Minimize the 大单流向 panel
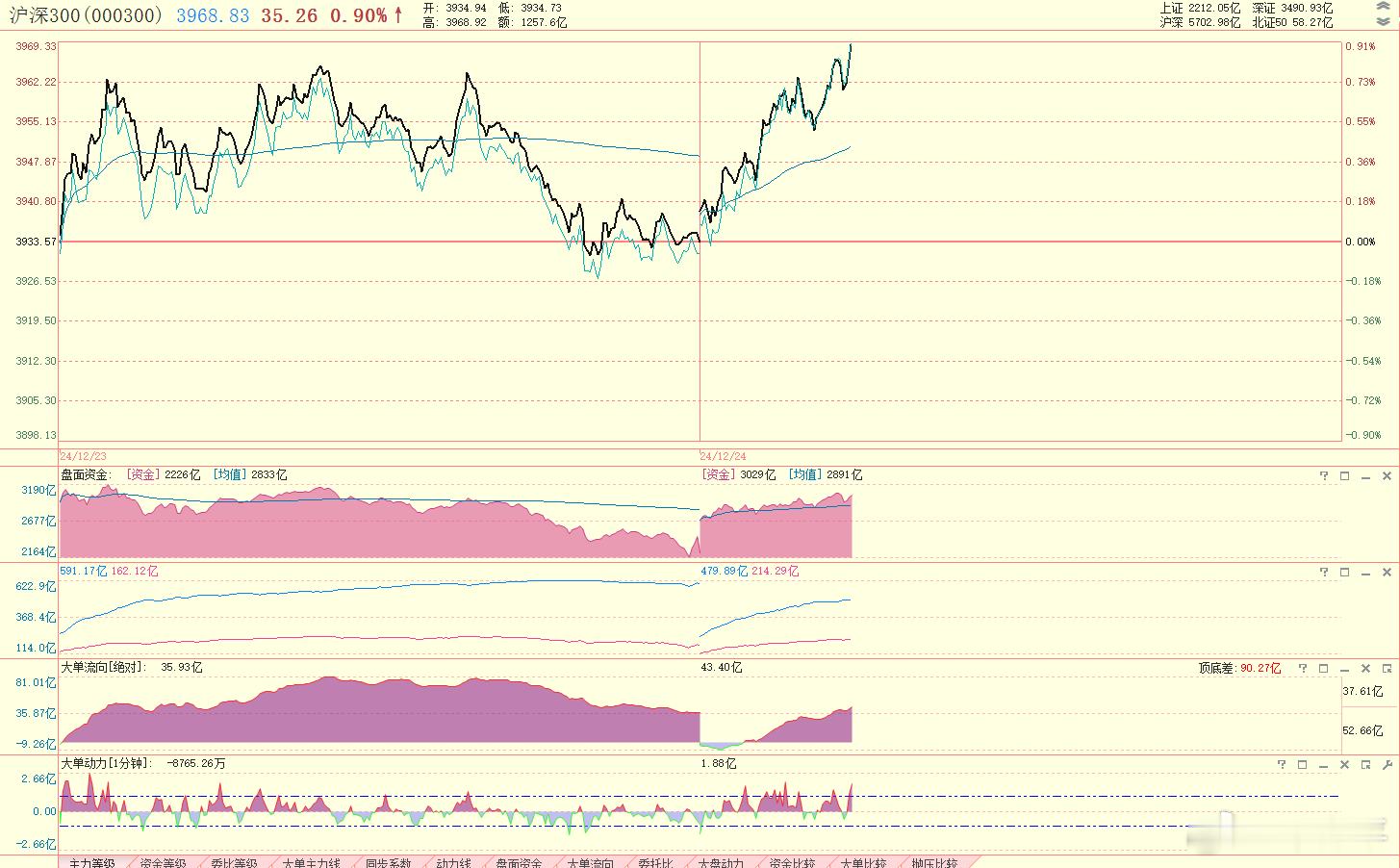Image resolution: width=1400 pixels, height=868 pixels. point(1345,668)
